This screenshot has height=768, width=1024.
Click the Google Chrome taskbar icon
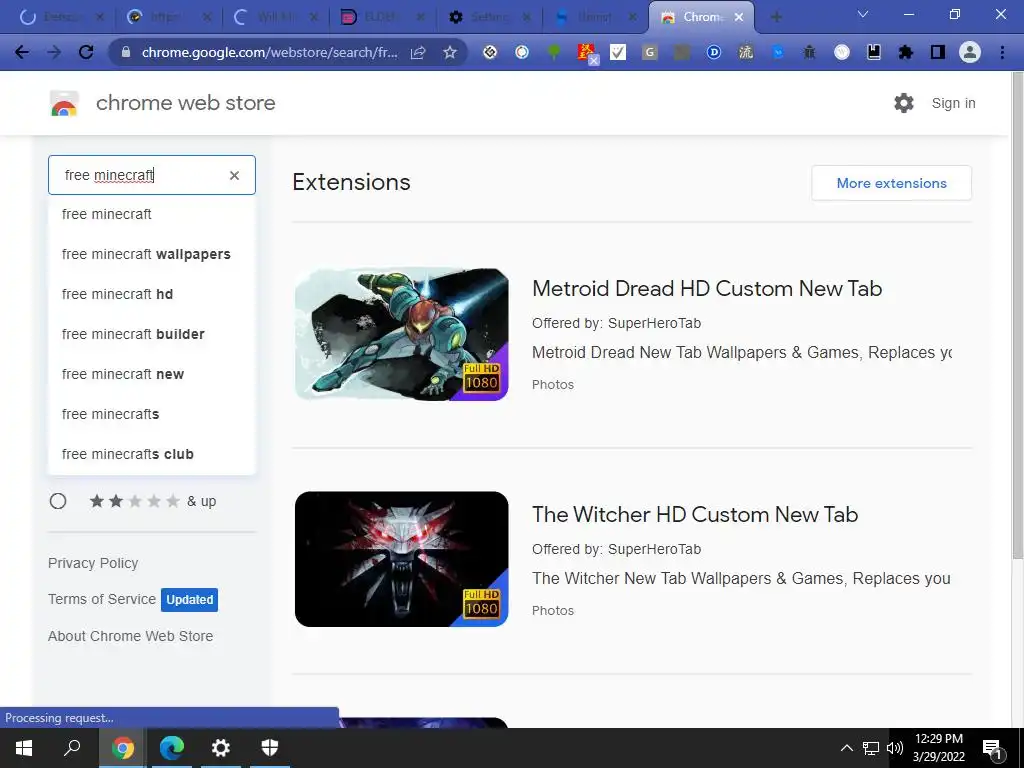click(x=123, y=748)
